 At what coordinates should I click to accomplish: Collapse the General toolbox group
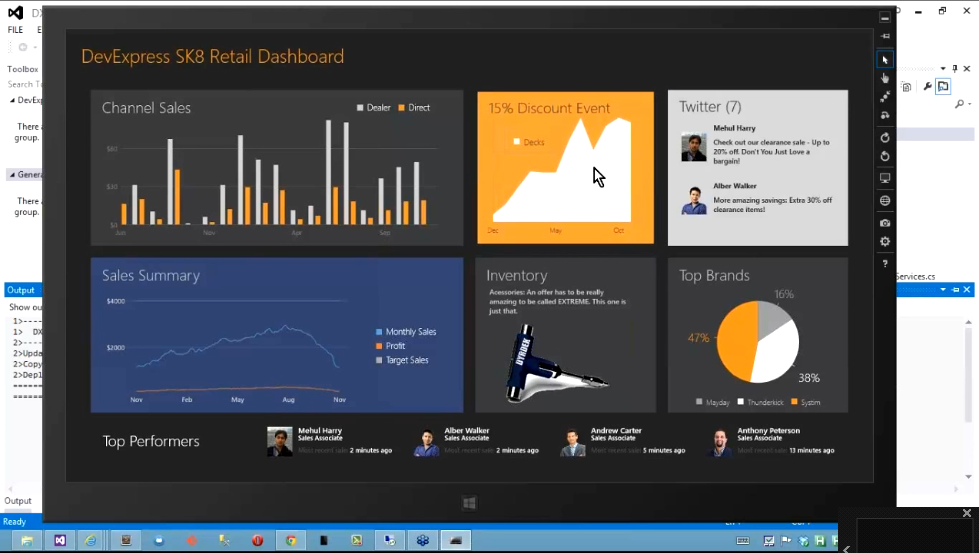[x=12, y=175]
